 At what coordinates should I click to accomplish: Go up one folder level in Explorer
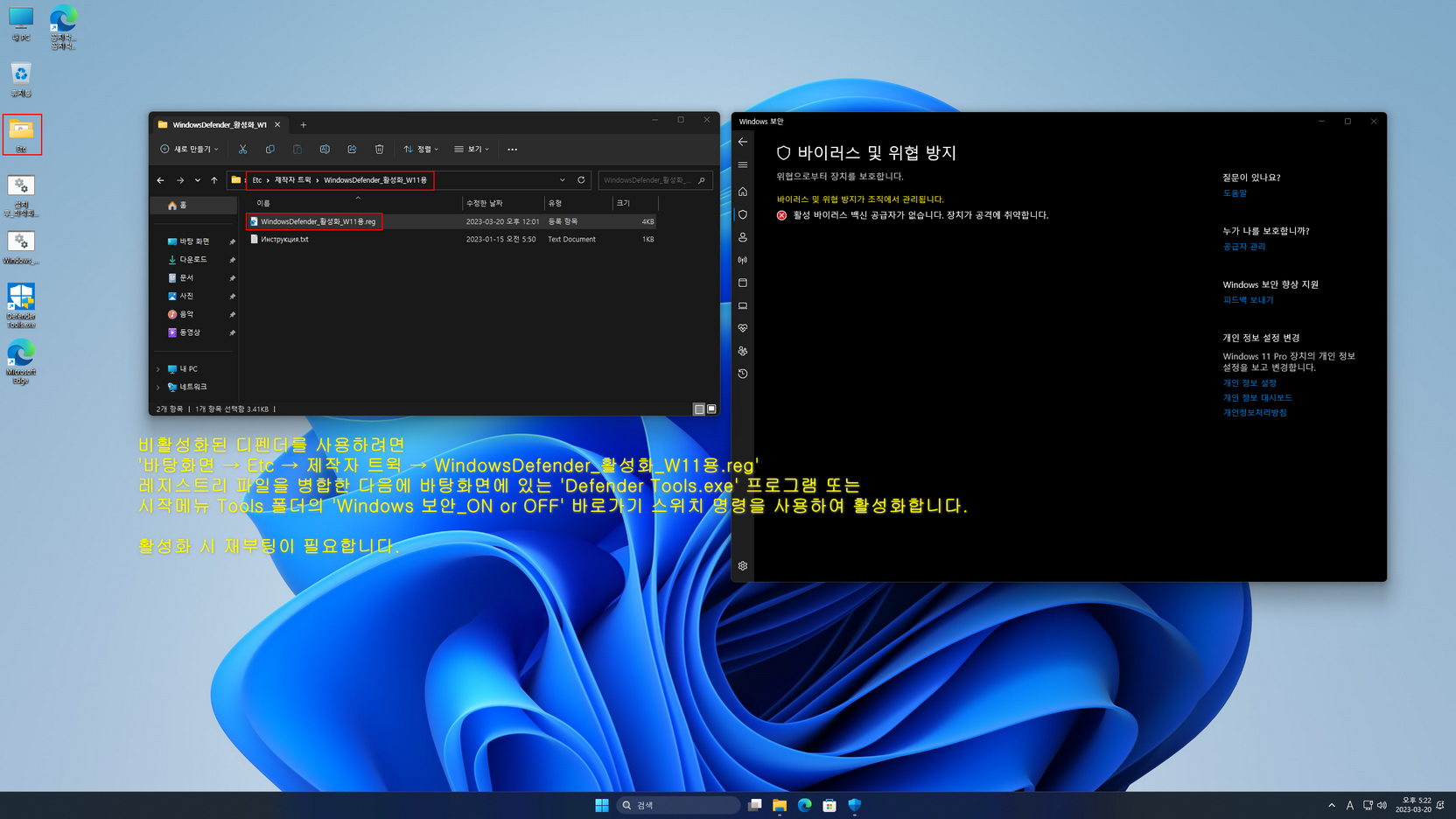[214, 180]
